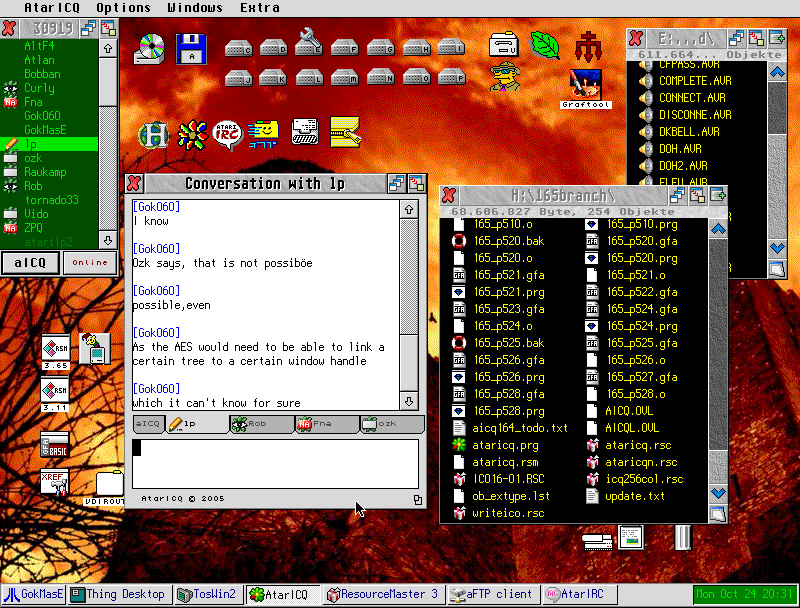
Task: Click the red trident desktop icon
Action: pos(588,46)
